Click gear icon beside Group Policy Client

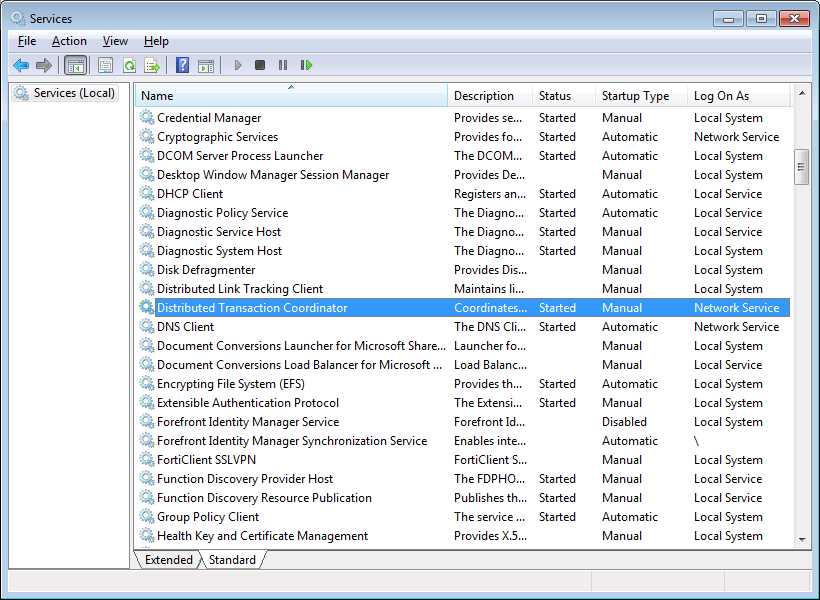(147, 517)
